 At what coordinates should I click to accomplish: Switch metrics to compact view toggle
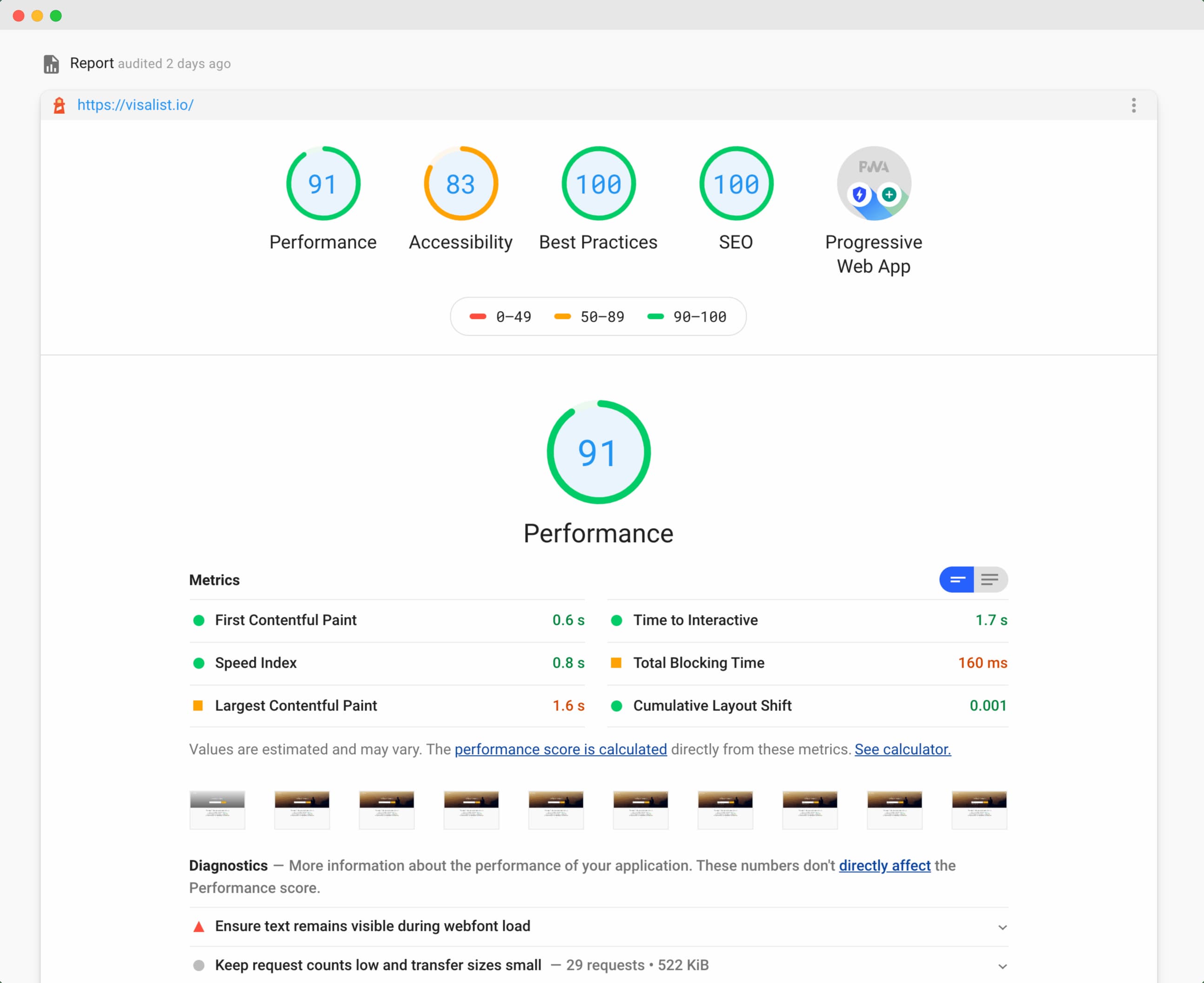[957, 579]
